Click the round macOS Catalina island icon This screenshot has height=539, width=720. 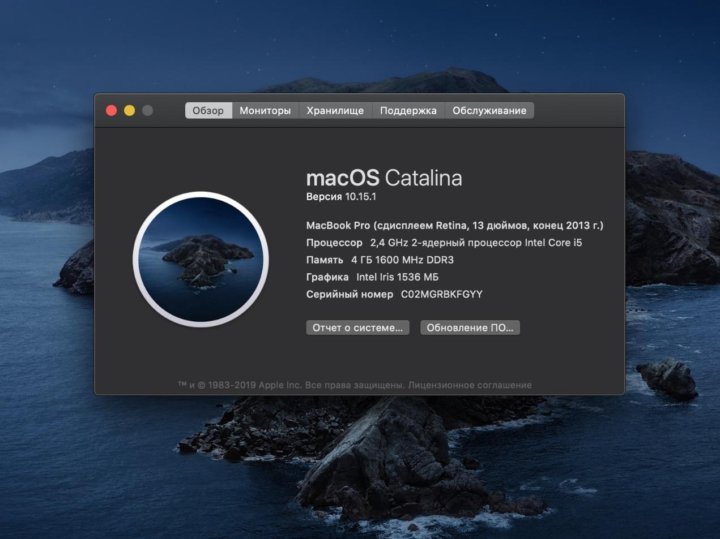click(201, 259)
